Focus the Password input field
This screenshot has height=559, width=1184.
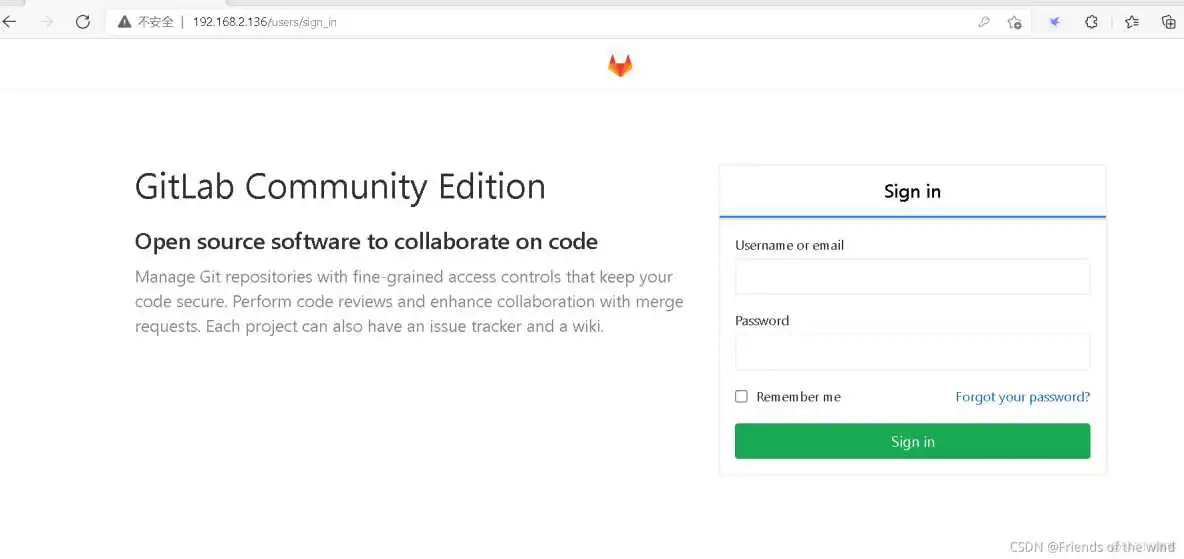click(x=912, y=352)
